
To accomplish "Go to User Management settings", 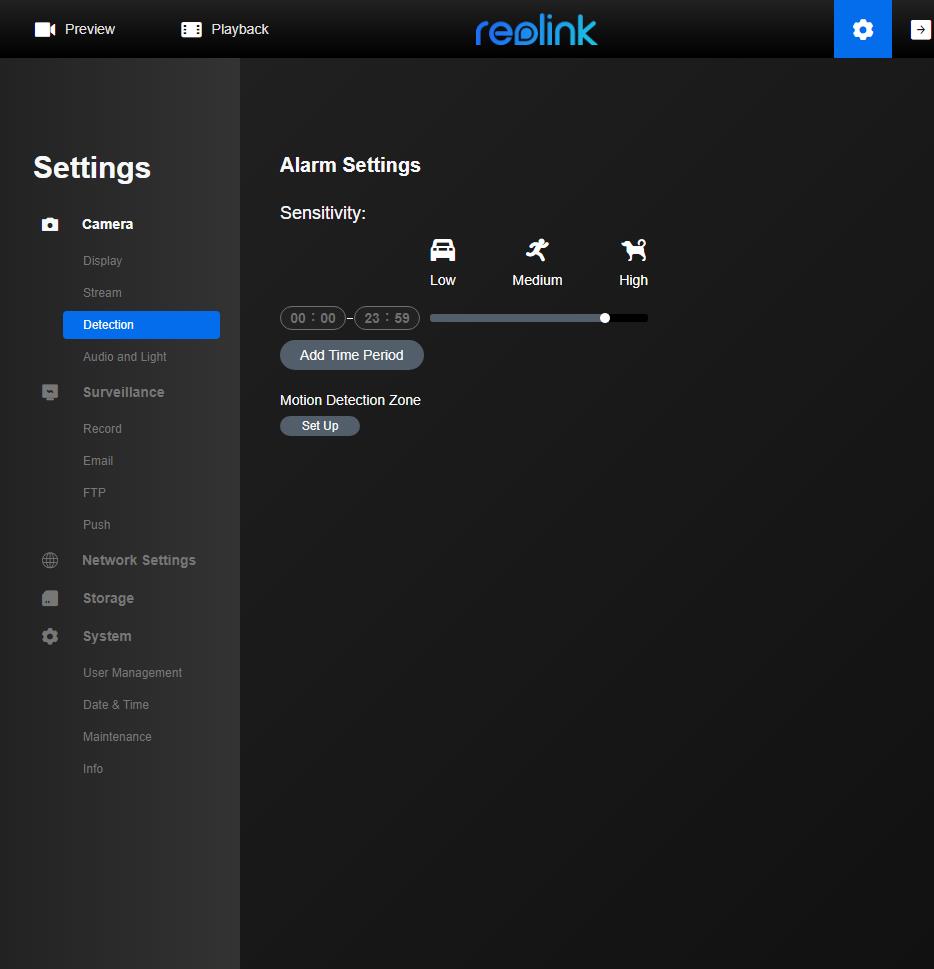I will [132, 673].
